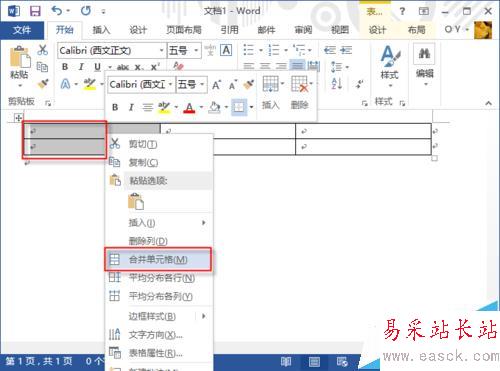Choose Cut in the context menu
Viewport: 500px width, 371px height.
[159, 144]
